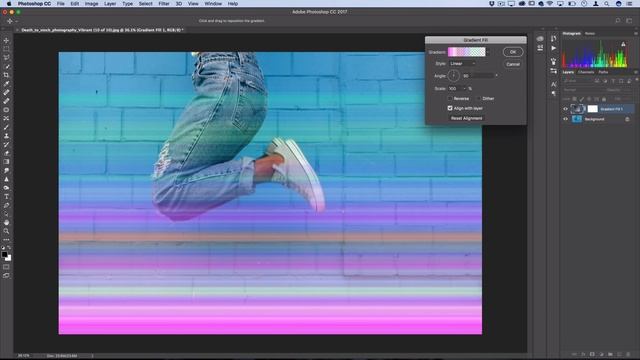Screen dimensions: 640x360
Task: Hide the Gradient Fill 1 layer
Action: (565, 109)
